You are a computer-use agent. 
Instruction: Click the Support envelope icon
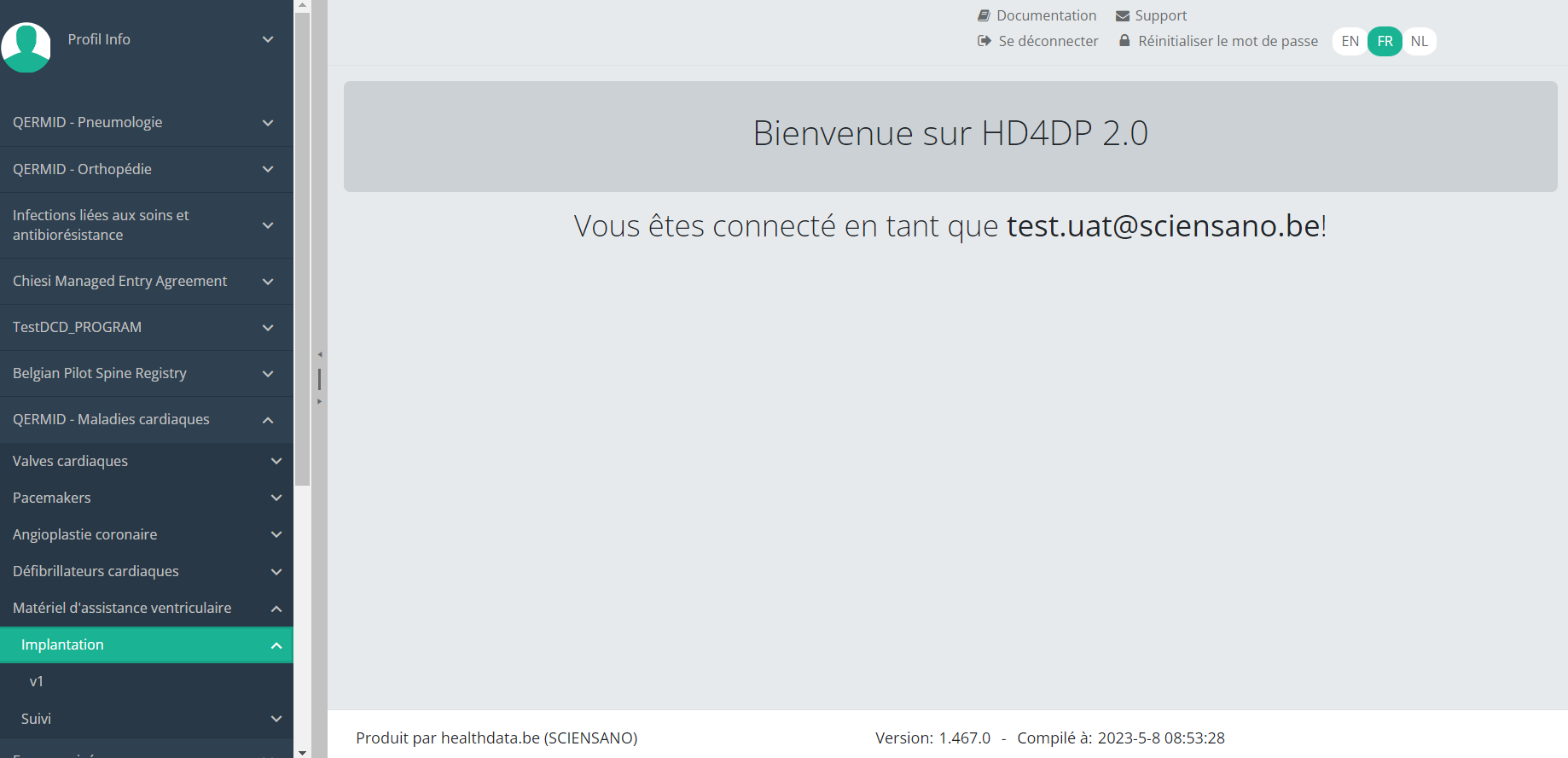[x=1123, y=16]
